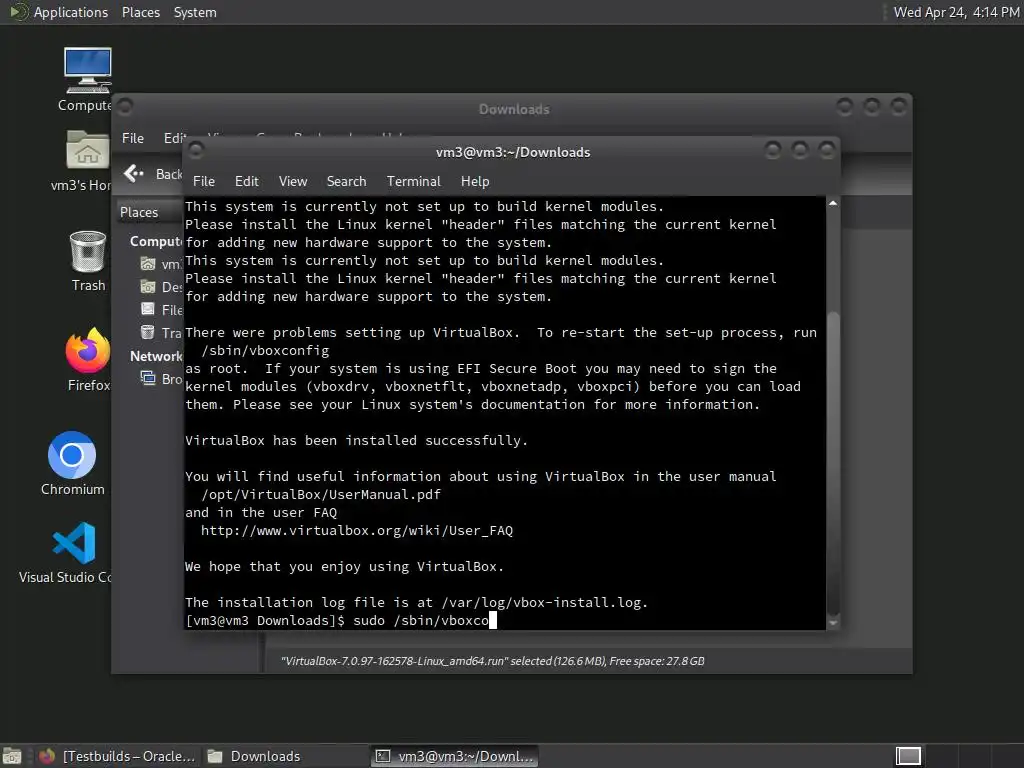Click the Firefox icon on Testbuilds taskbar button
Screen dimensions: 1024x768
[x=47, y=756]
